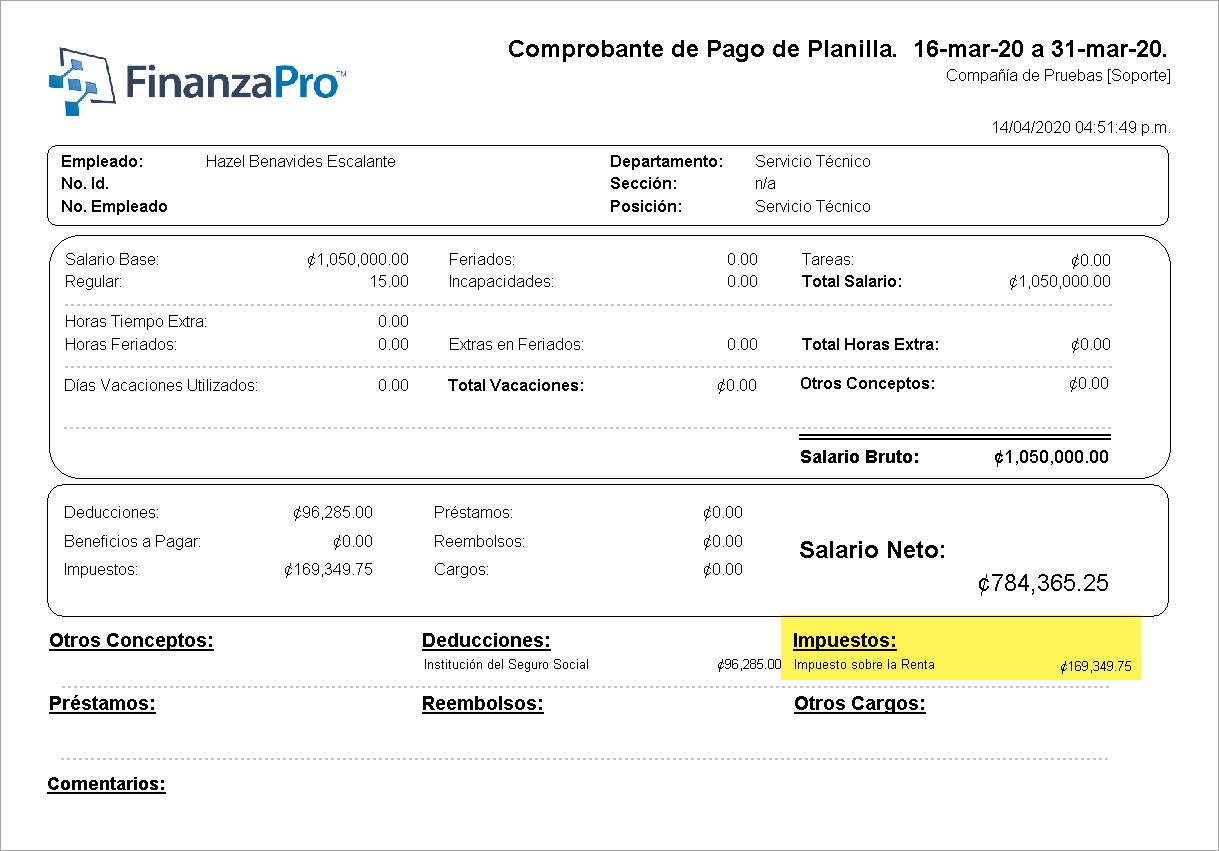Click the 'Posición:' label

(646, 207)
